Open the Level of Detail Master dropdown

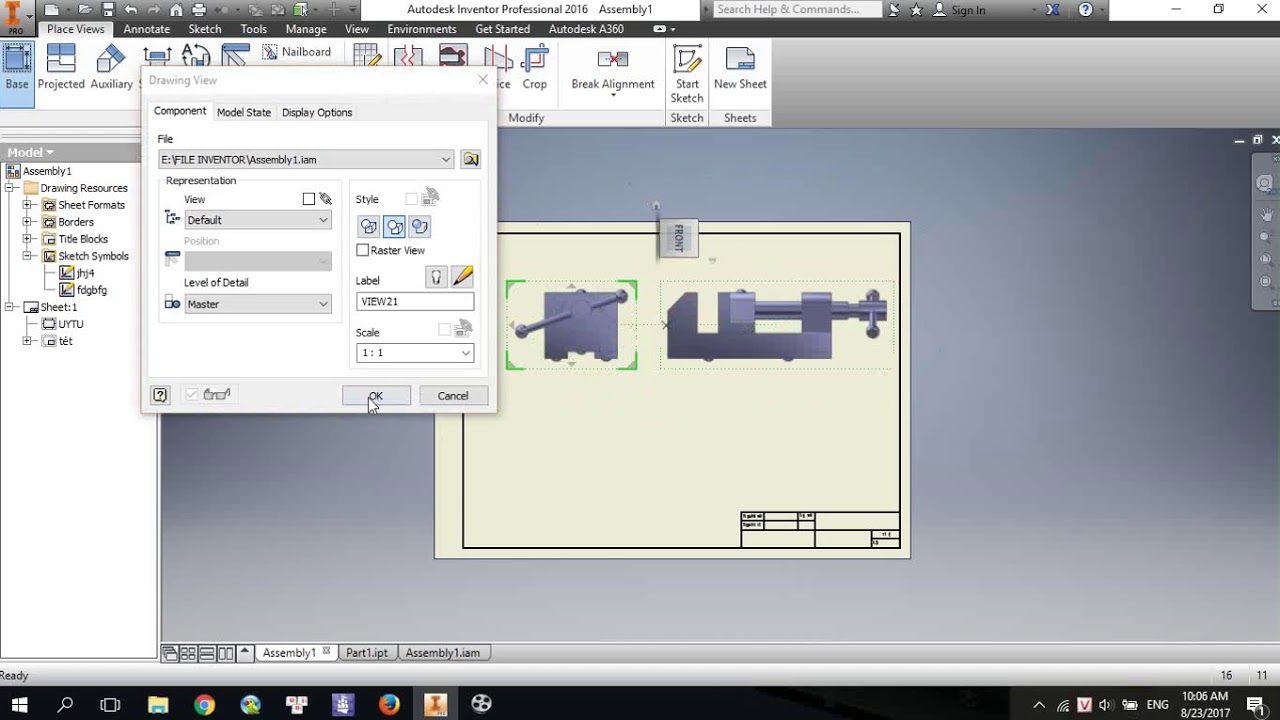tap(258, 304)
